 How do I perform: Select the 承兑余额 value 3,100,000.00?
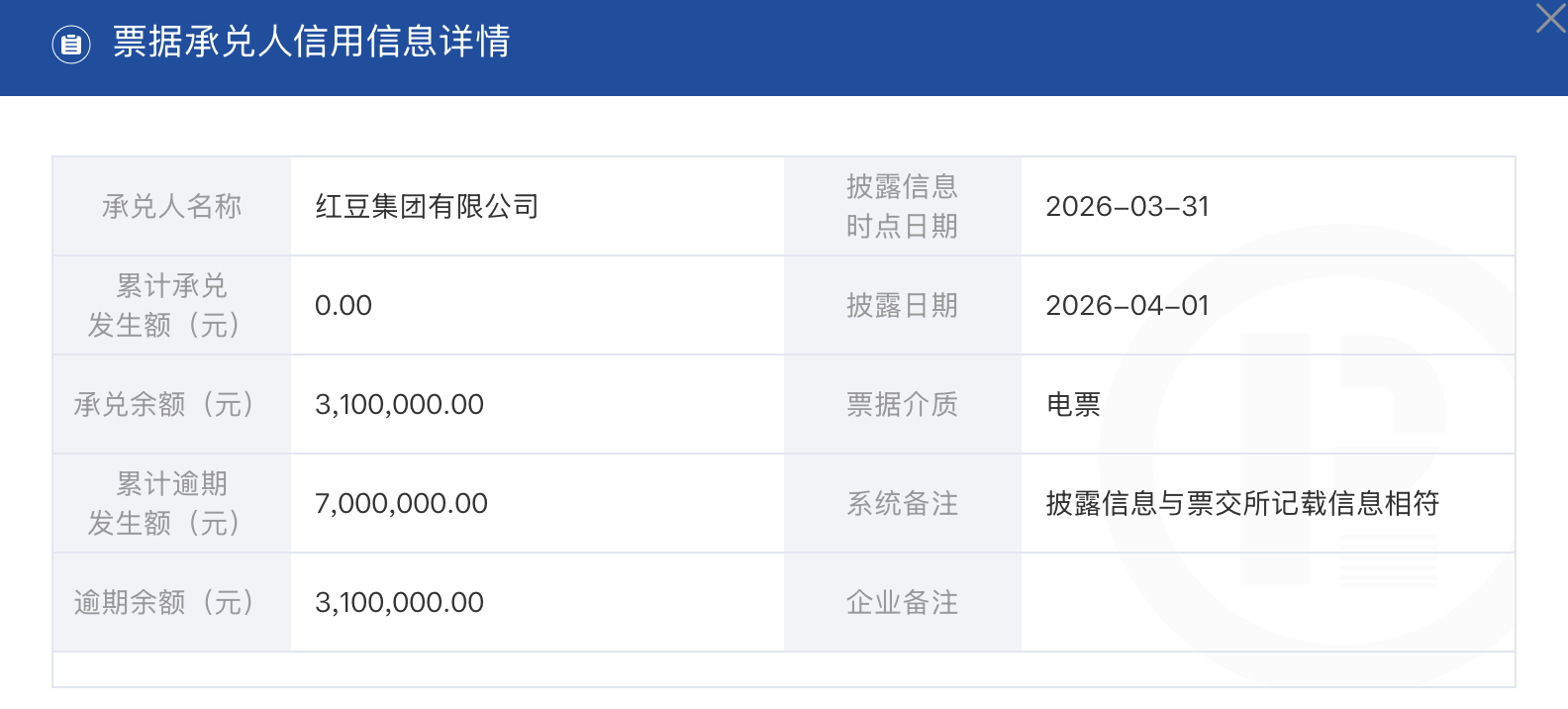point(399,404)
